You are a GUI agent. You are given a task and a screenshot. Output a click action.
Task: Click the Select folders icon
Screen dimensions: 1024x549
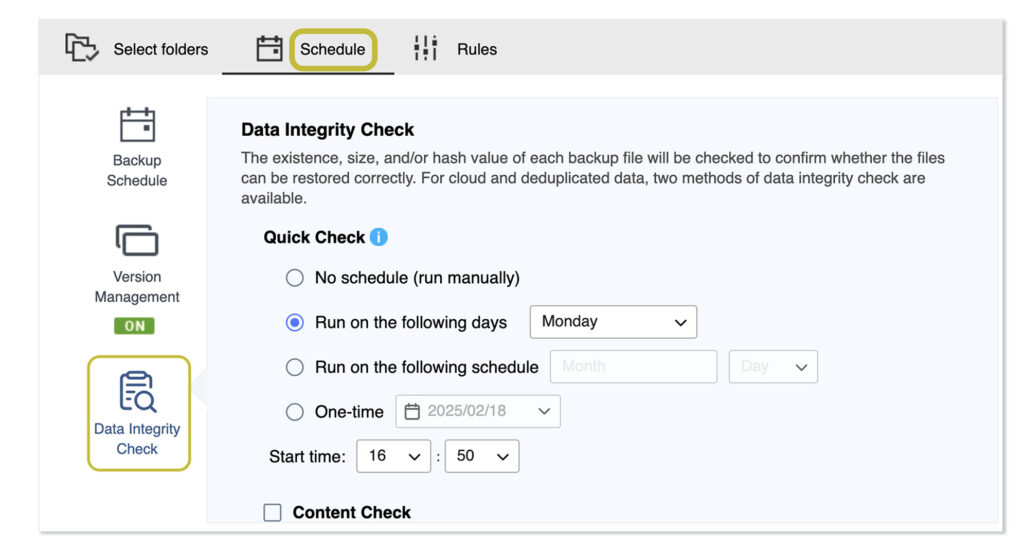tap(82, 48)
